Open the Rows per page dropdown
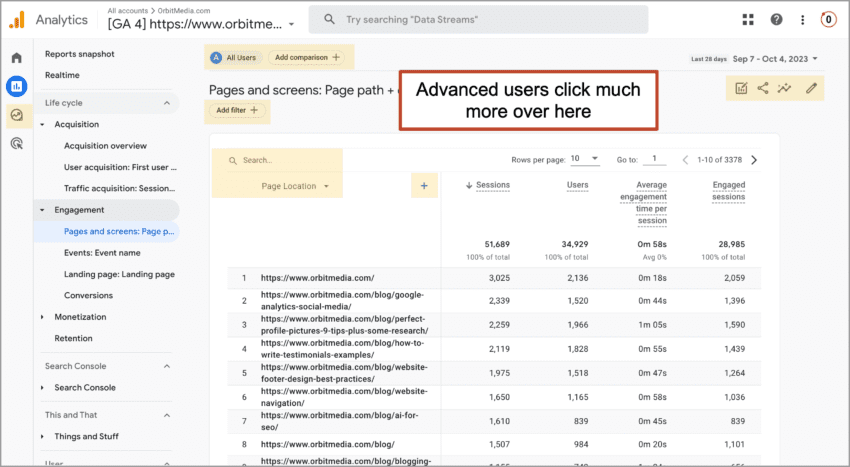This screenshot has width=850, height=467. tap(585, 159)
